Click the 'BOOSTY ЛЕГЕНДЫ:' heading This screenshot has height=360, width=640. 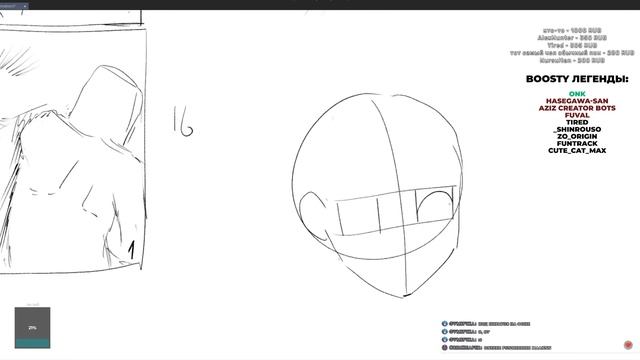(x=577, y=79)
